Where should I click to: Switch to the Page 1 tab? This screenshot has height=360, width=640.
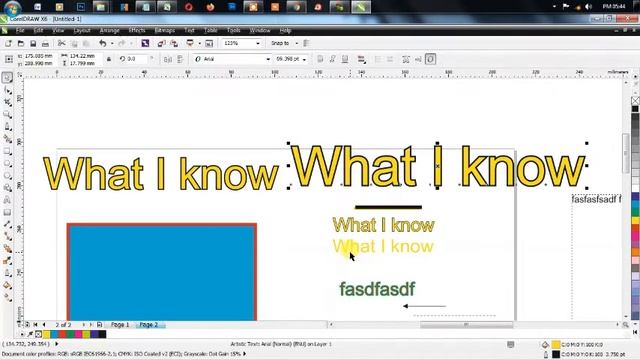point(120,325)
